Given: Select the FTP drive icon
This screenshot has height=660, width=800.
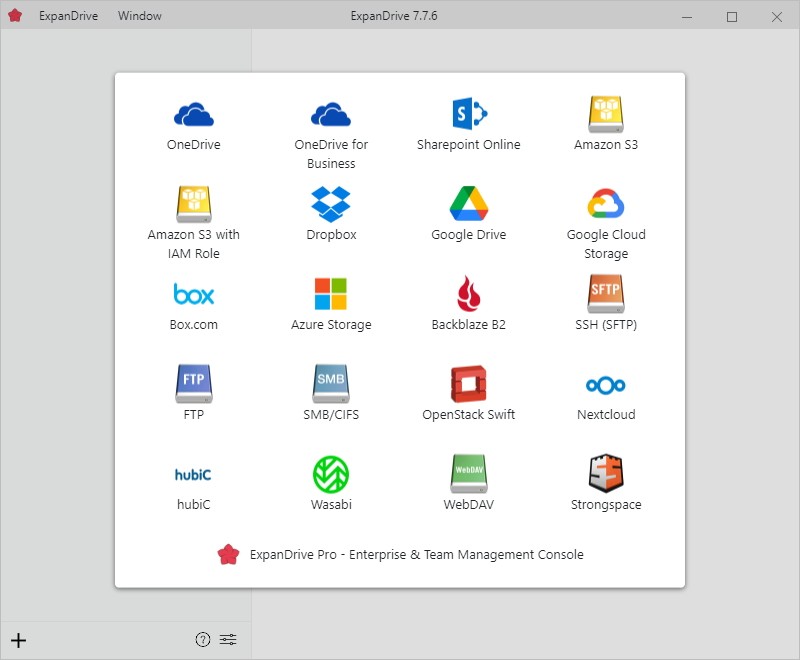Looking at the screenshot, I should click(193, 384).
